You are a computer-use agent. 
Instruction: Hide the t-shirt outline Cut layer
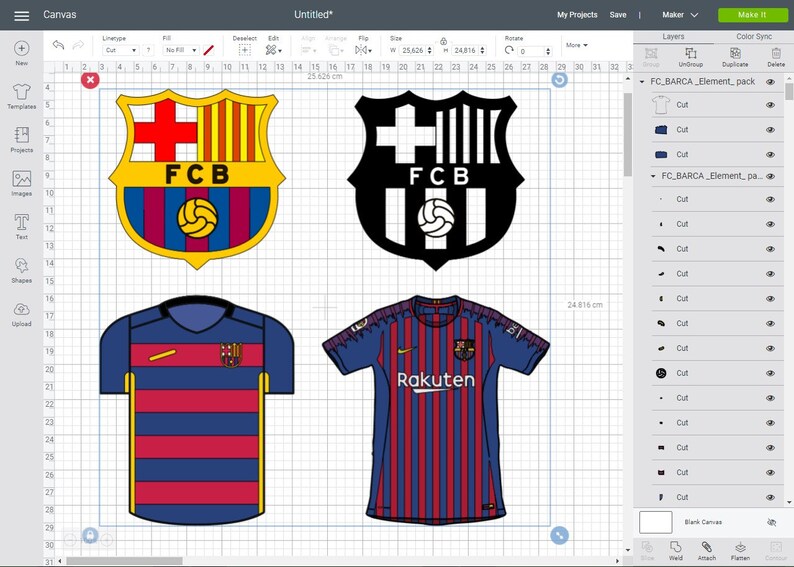click(770, 105)
